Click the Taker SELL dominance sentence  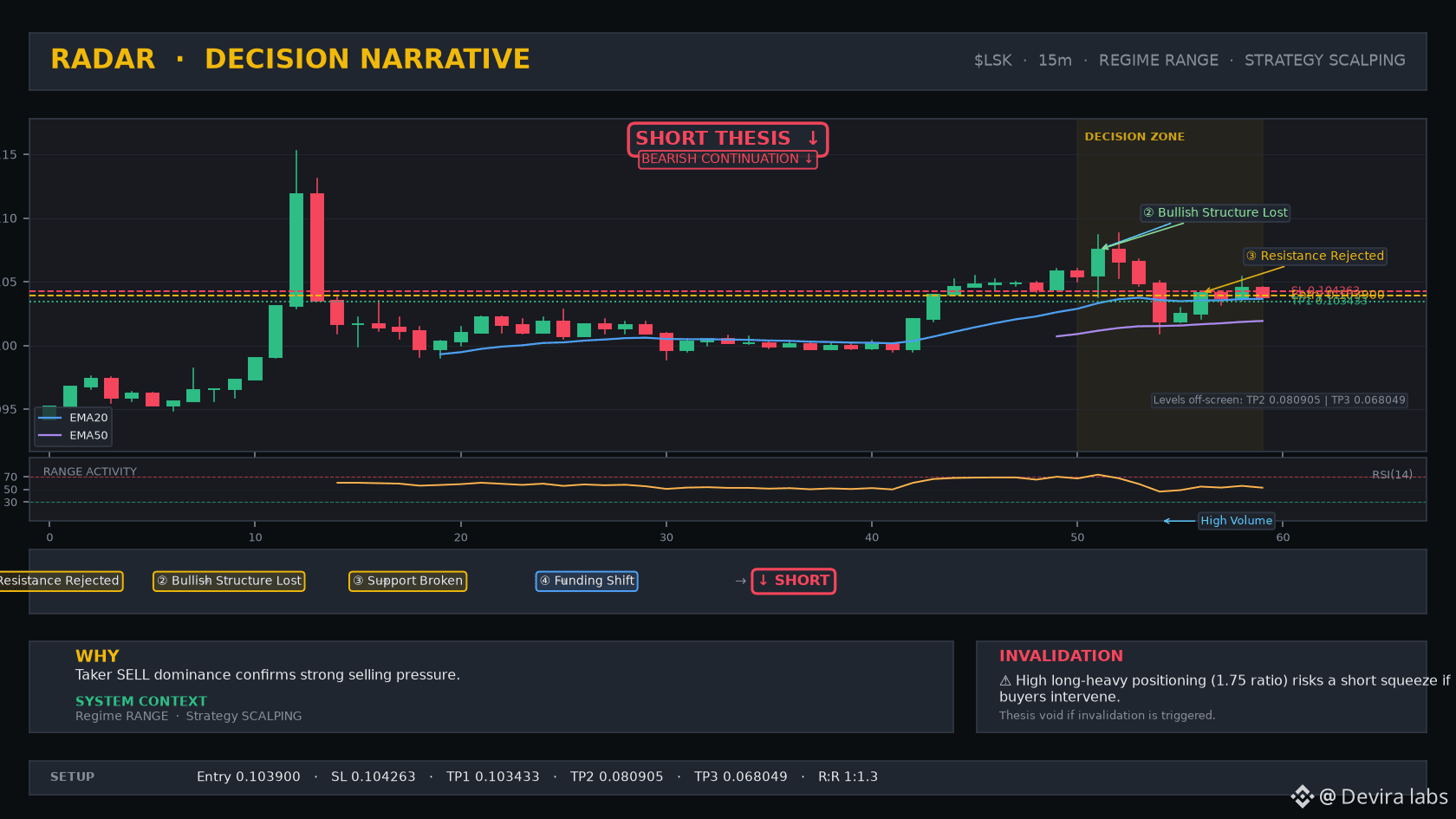268,675
